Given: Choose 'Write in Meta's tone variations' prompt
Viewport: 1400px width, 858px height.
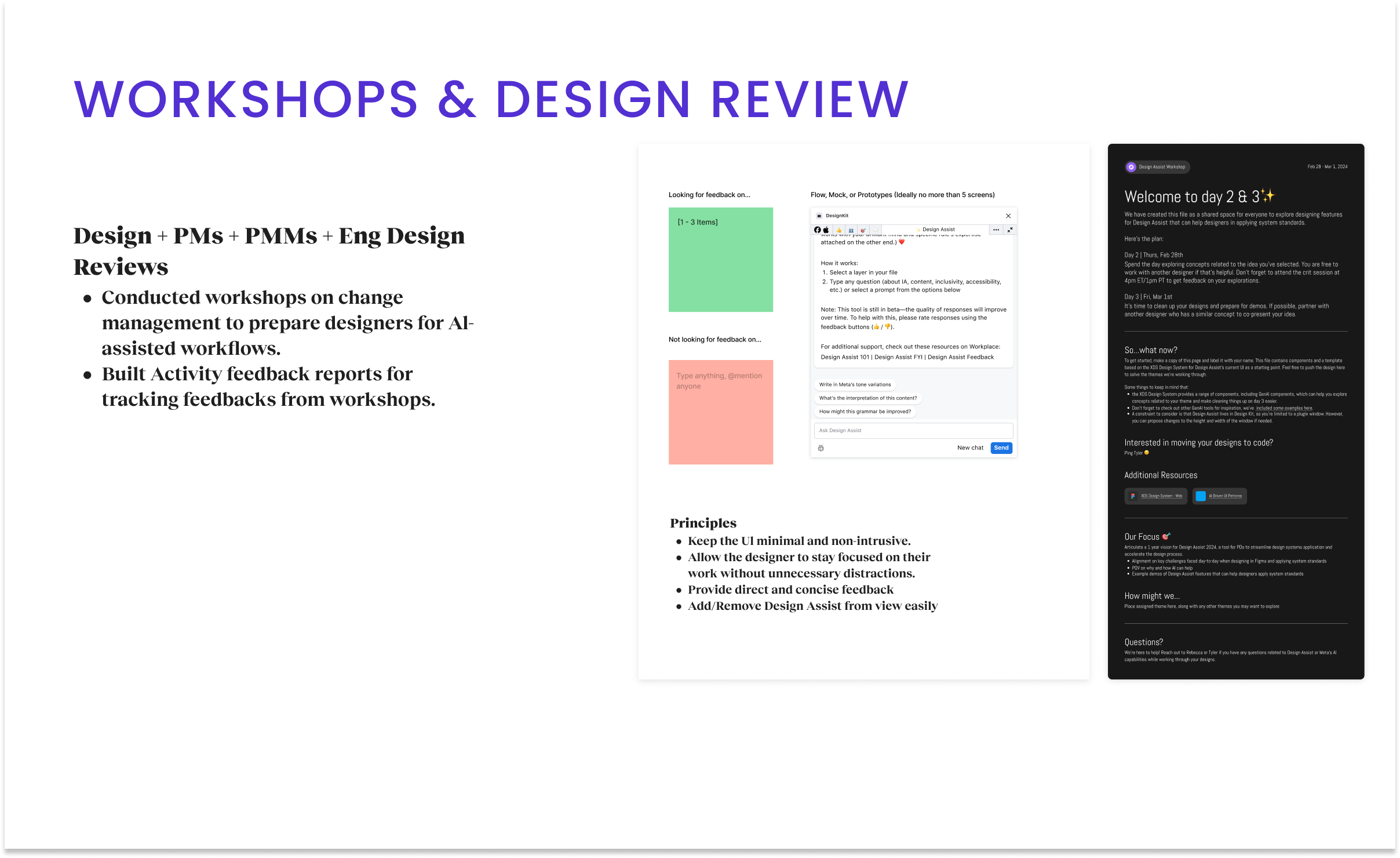Looking at the screenshot, I should (855, 384).
